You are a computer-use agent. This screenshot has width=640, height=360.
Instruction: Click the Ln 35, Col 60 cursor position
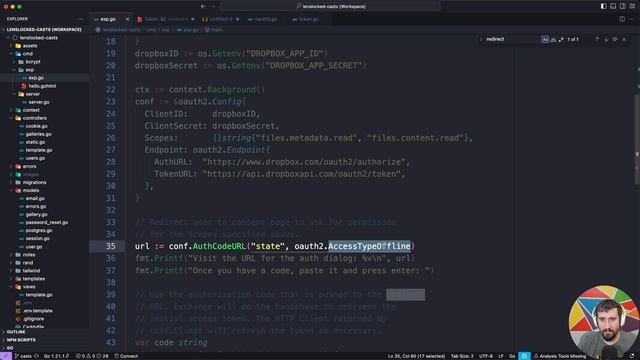pyautogui.click(x=416, y=356)
